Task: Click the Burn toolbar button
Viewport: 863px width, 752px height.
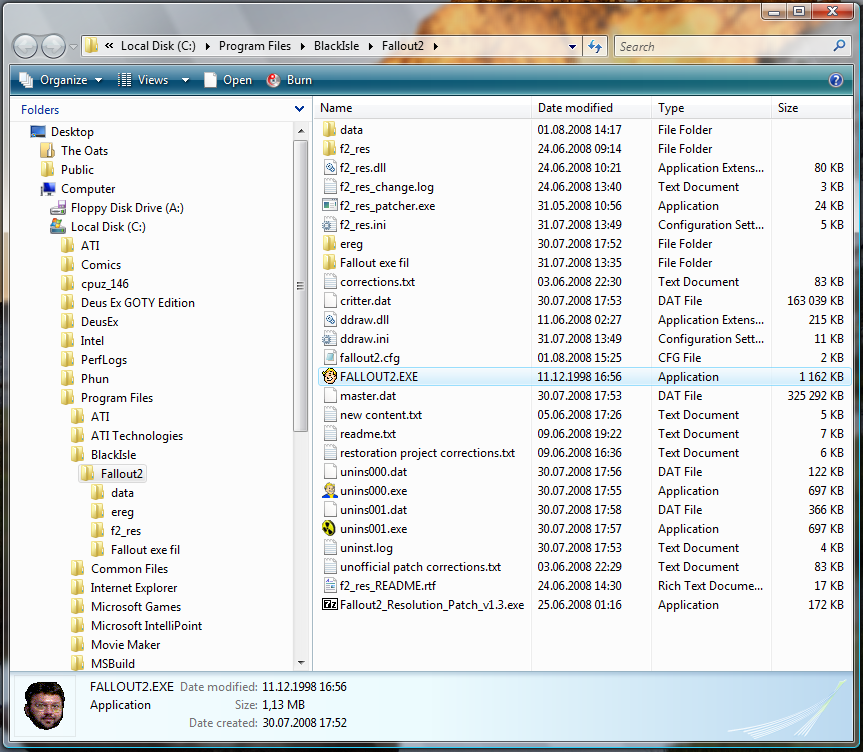Action: 290,80
